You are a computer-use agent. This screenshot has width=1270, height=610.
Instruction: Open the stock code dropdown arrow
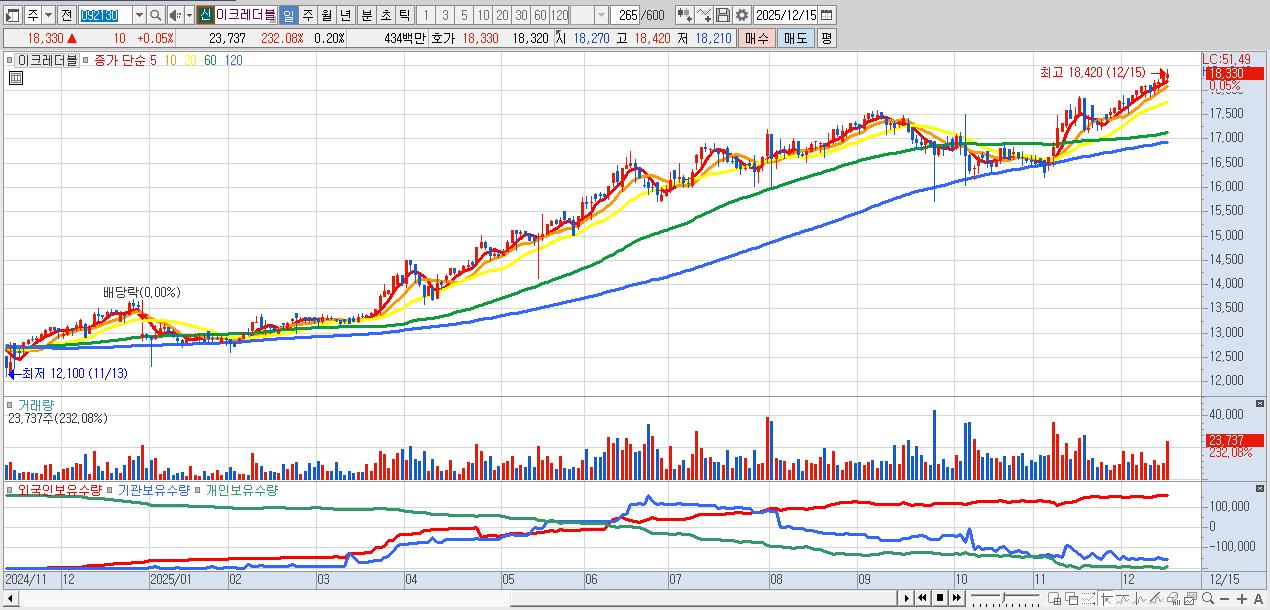pyautogui.click(x=139, y=15)
